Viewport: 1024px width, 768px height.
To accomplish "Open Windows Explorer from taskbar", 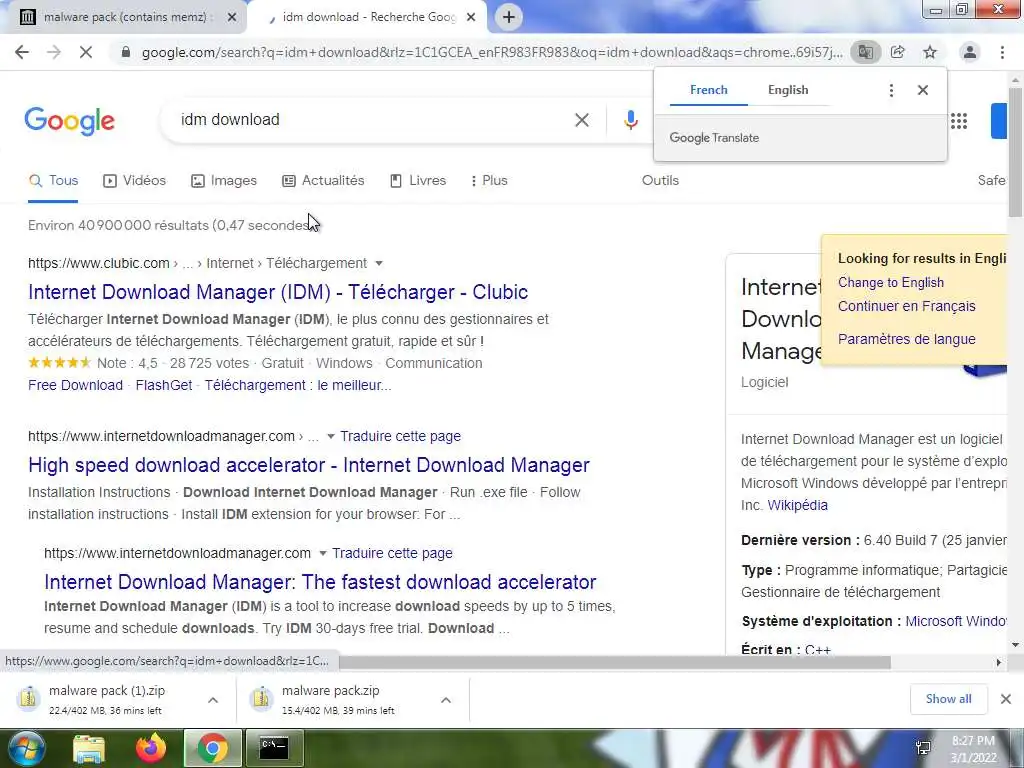I will [89, 749].
